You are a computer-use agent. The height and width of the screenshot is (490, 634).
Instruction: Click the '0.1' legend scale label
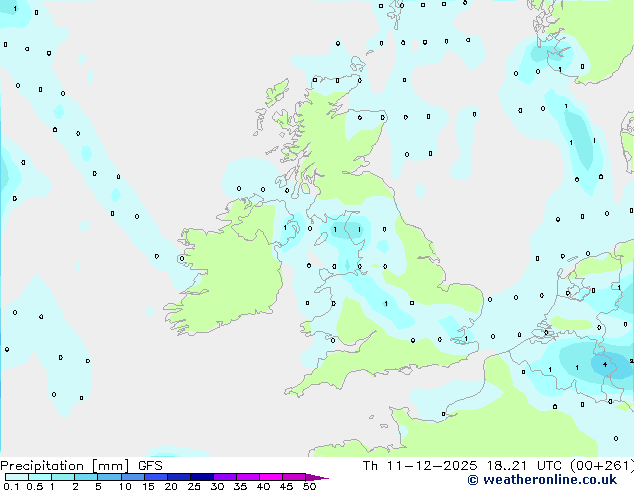point(11,486)
